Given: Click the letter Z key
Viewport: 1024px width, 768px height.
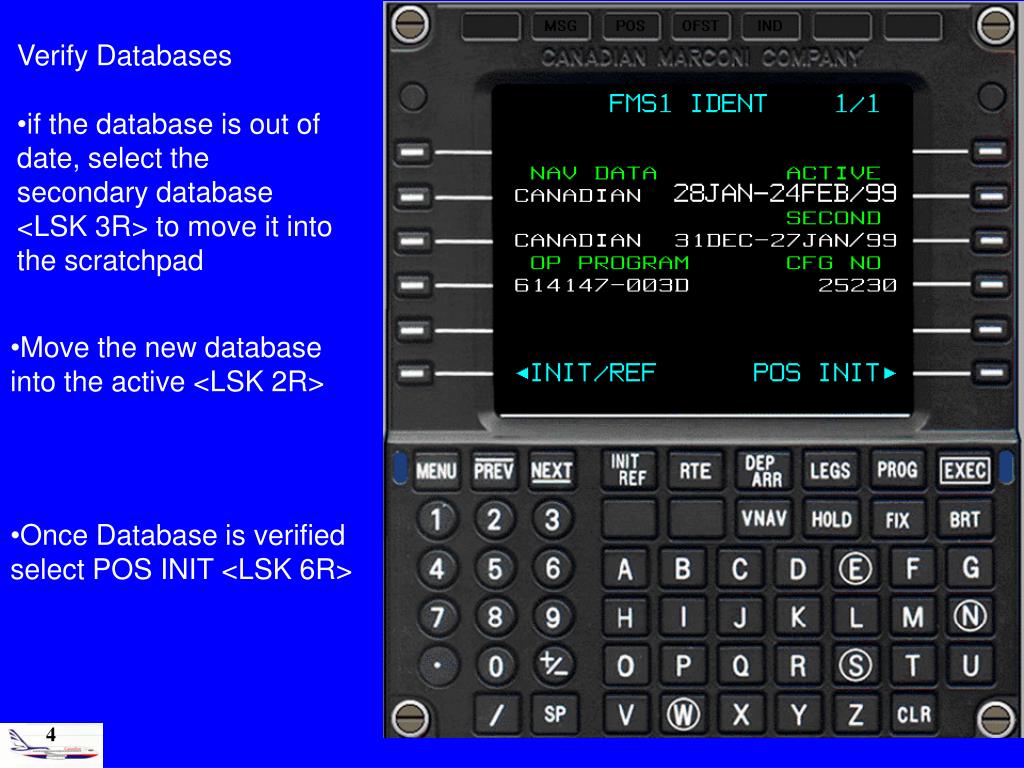Looking at the screenshot, I should click(856, 714).
